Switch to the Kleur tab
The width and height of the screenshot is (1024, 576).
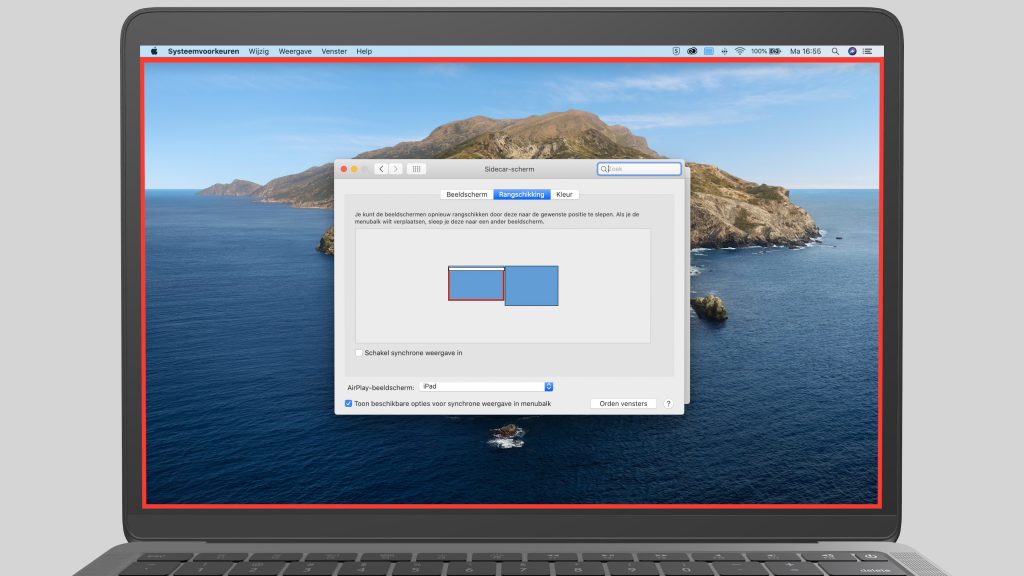(x=565, y=194)
